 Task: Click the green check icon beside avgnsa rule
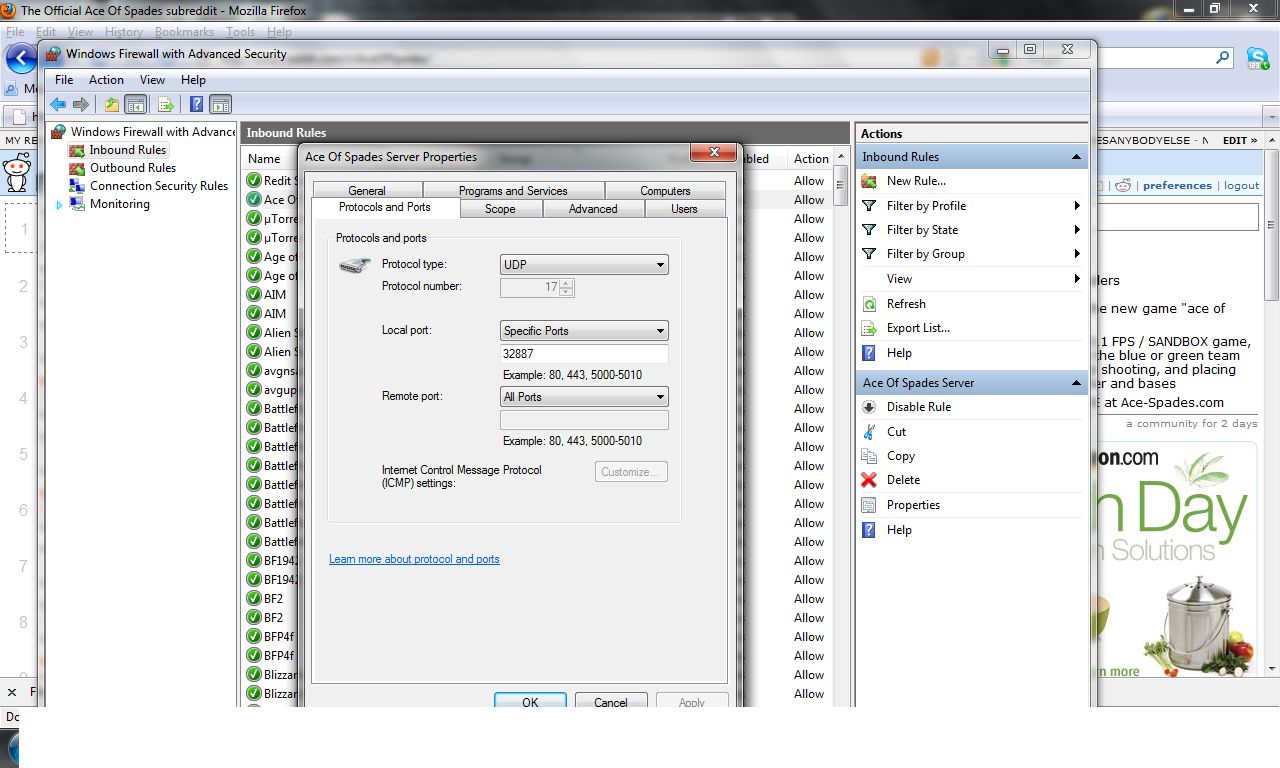coord(253,370)
